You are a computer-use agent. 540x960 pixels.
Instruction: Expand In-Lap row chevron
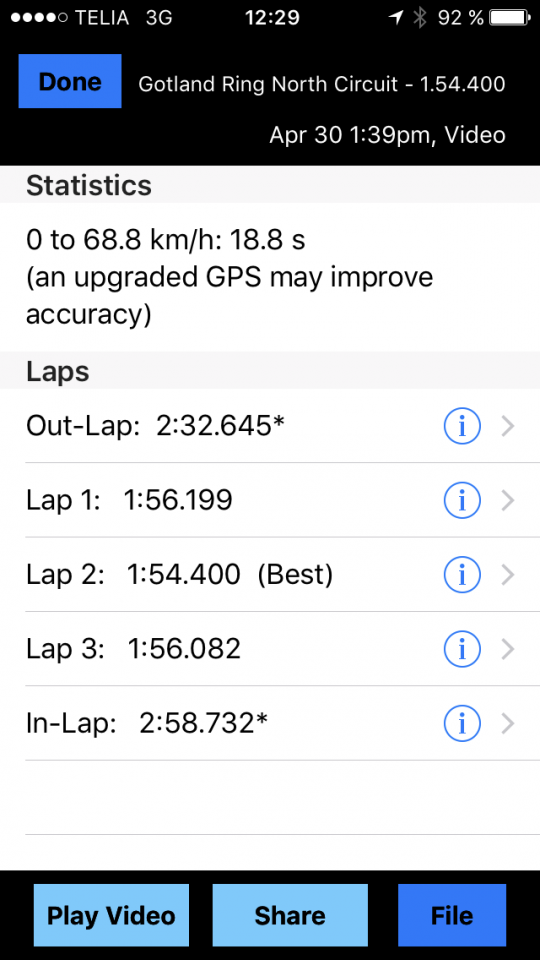coord(508,724)
